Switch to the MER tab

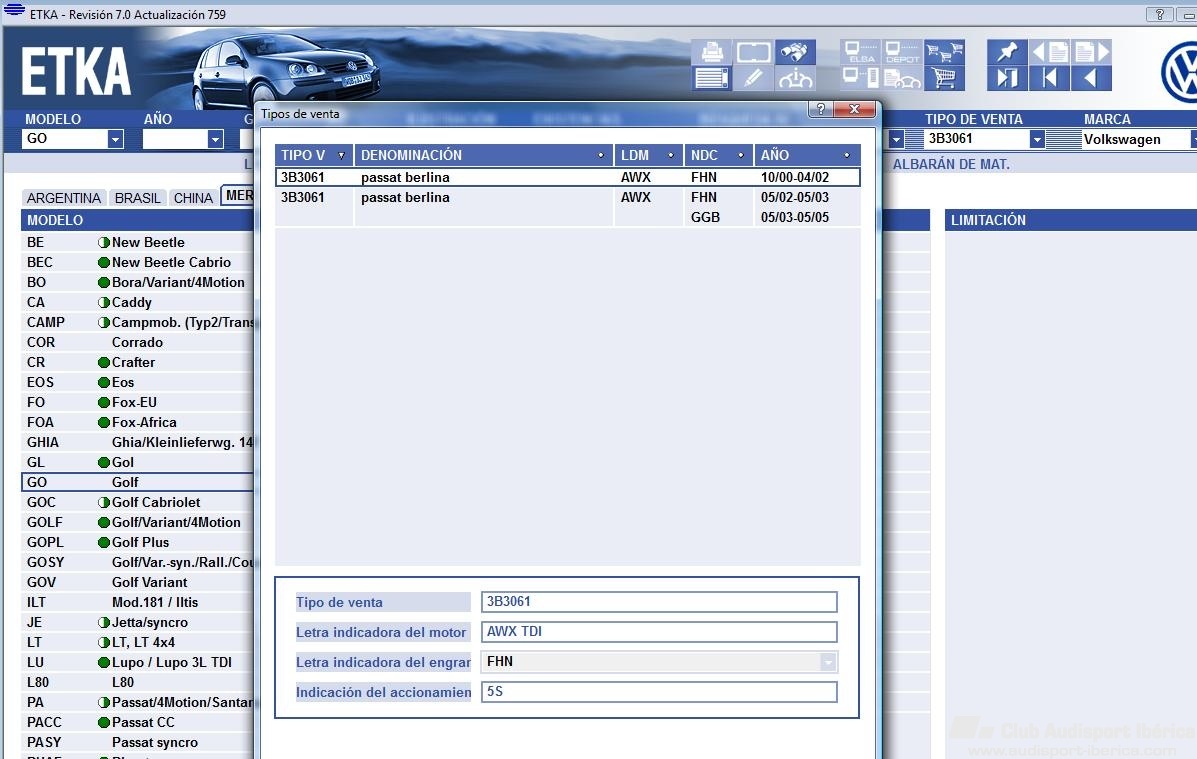click(x=239, y=195)
